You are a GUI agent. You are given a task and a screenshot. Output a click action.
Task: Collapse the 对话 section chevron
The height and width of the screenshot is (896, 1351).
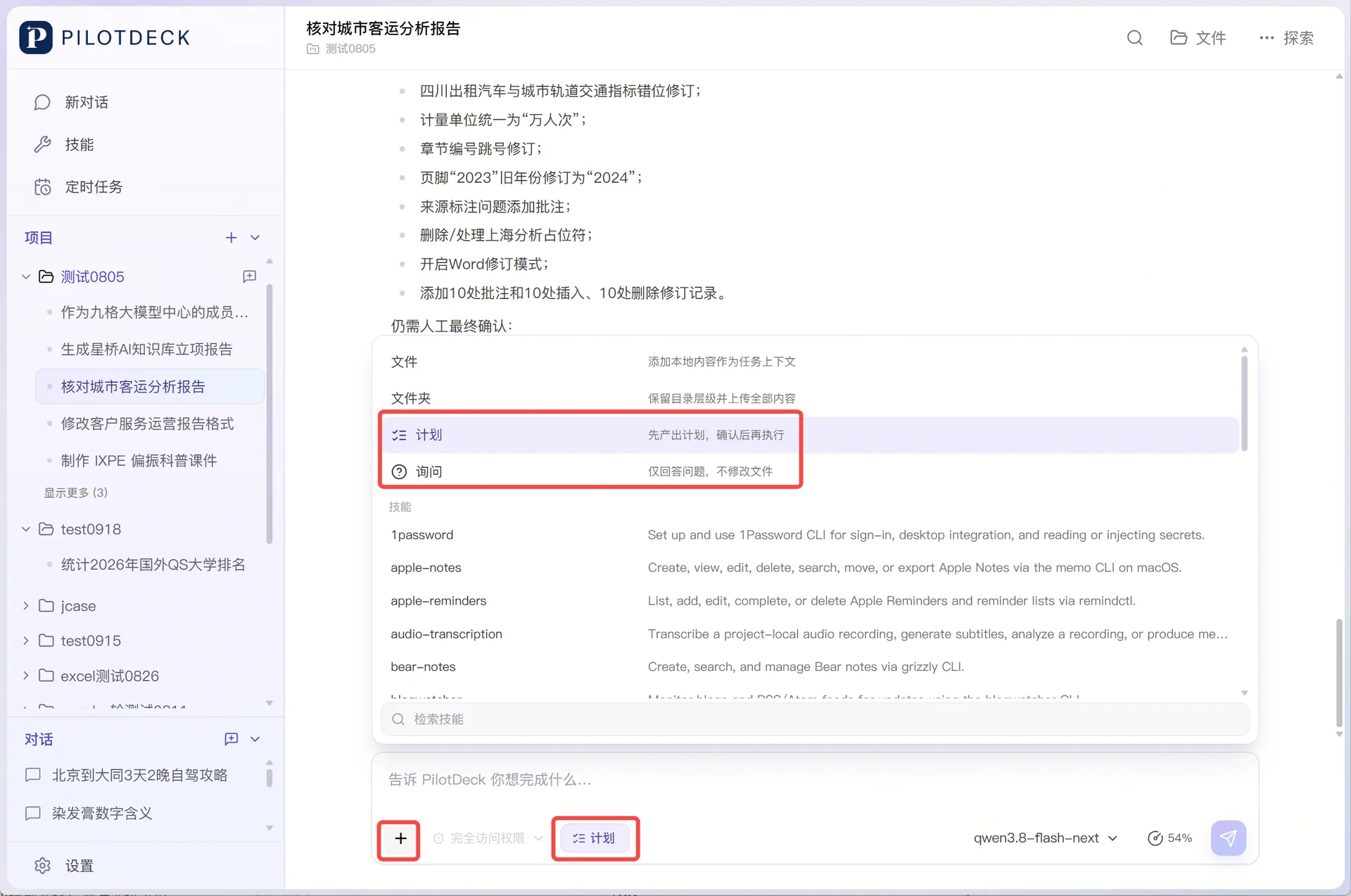pyautogui.click(x=255, y=739)
